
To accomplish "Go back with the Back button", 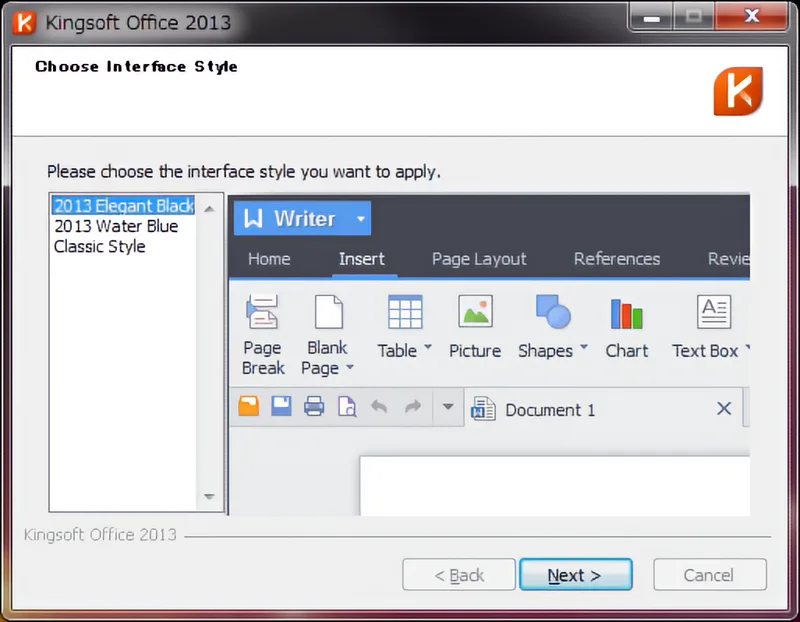I will 459,575.
